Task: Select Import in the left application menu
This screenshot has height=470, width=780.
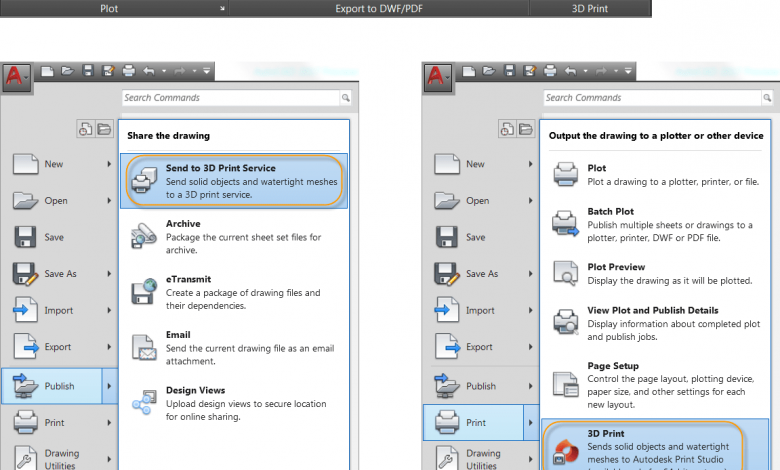Action: 59,310
